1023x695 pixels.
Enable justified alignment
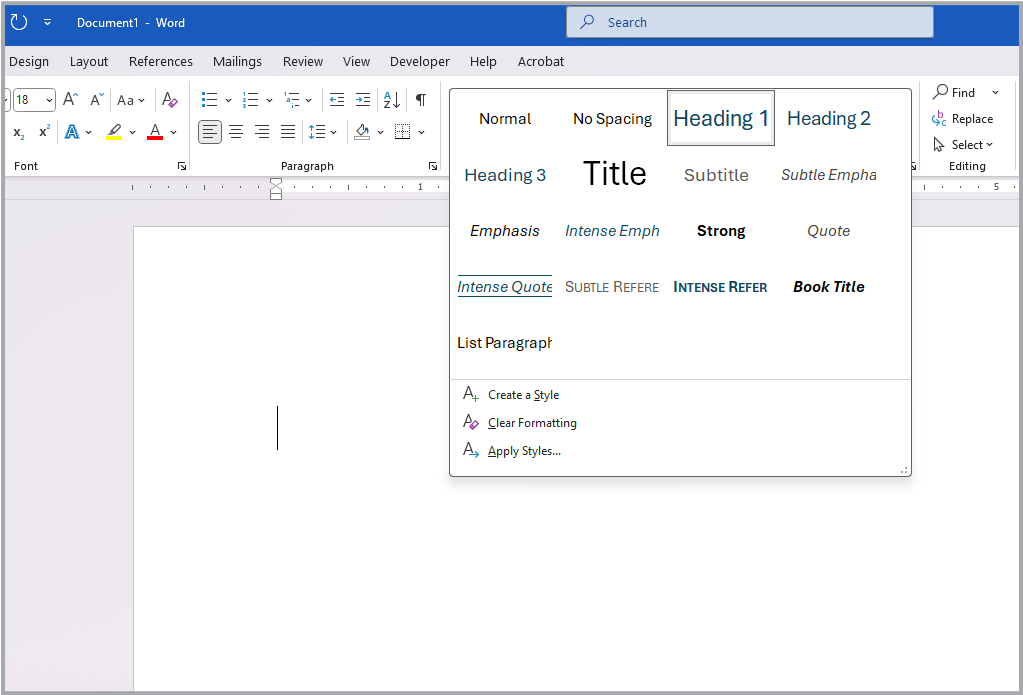(x=287, y=131)
